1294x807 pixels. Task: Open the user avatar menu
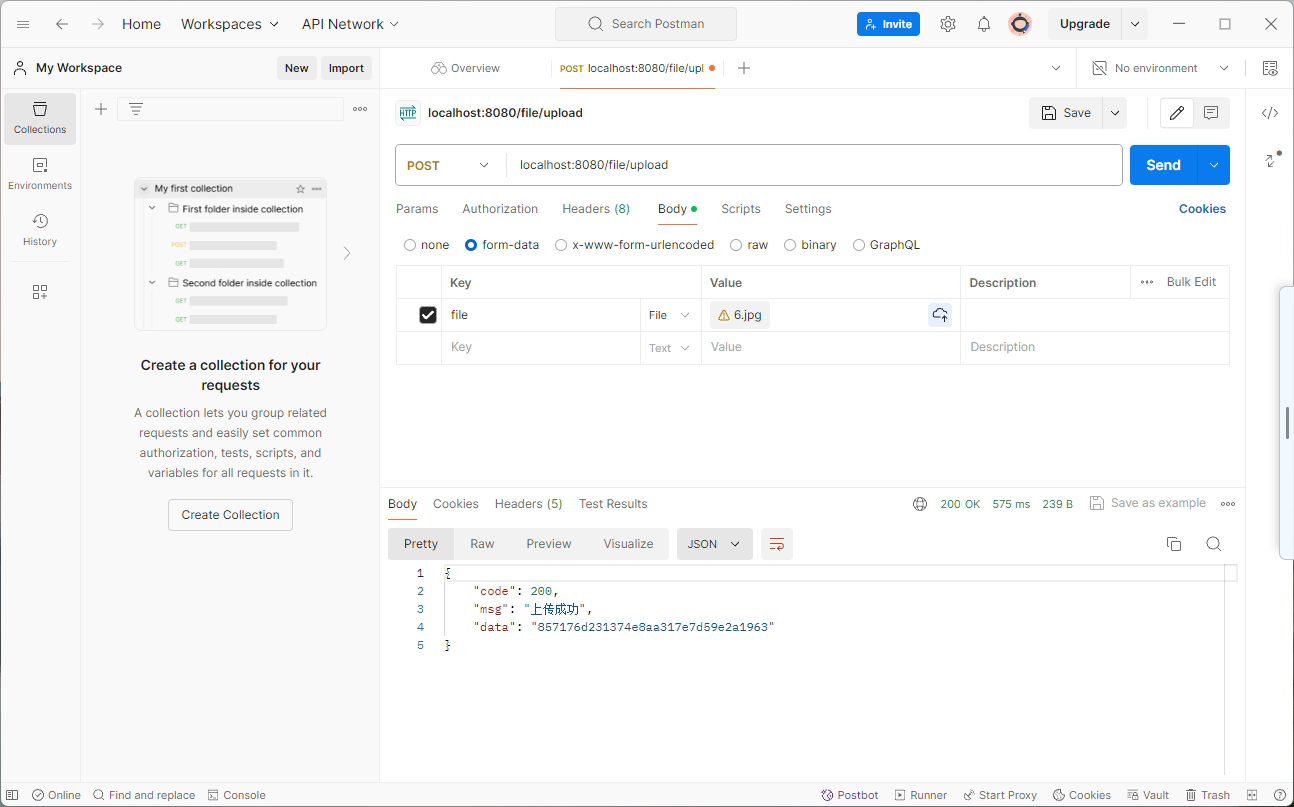pos(1020,24)
